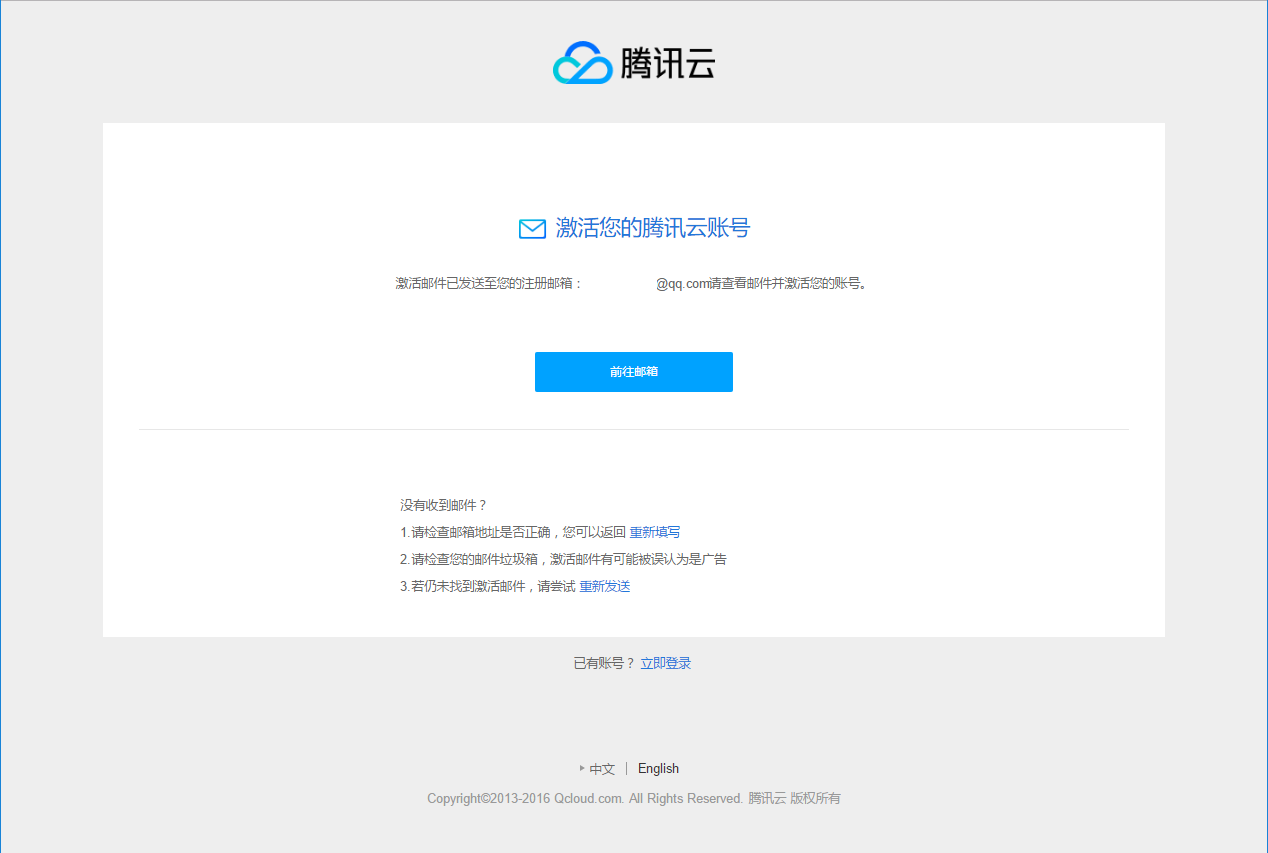Screen dimensions: 1268x853
Task: Click the small arrow before 中文
Action: [x=582, y=768]
